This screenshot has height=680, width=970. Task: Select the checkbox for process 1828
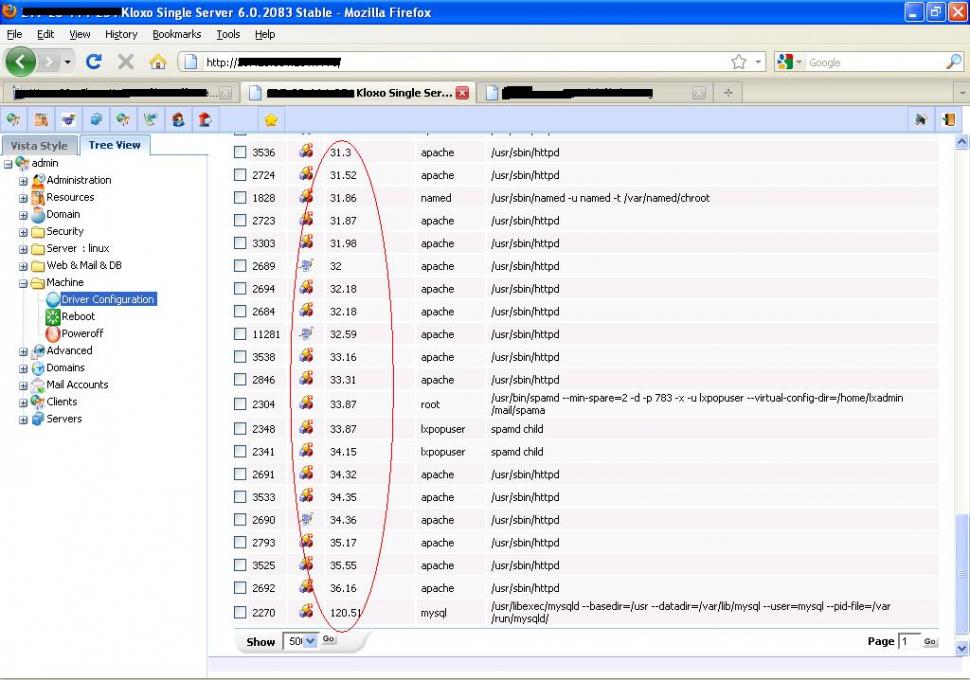[x=240, y=198]
